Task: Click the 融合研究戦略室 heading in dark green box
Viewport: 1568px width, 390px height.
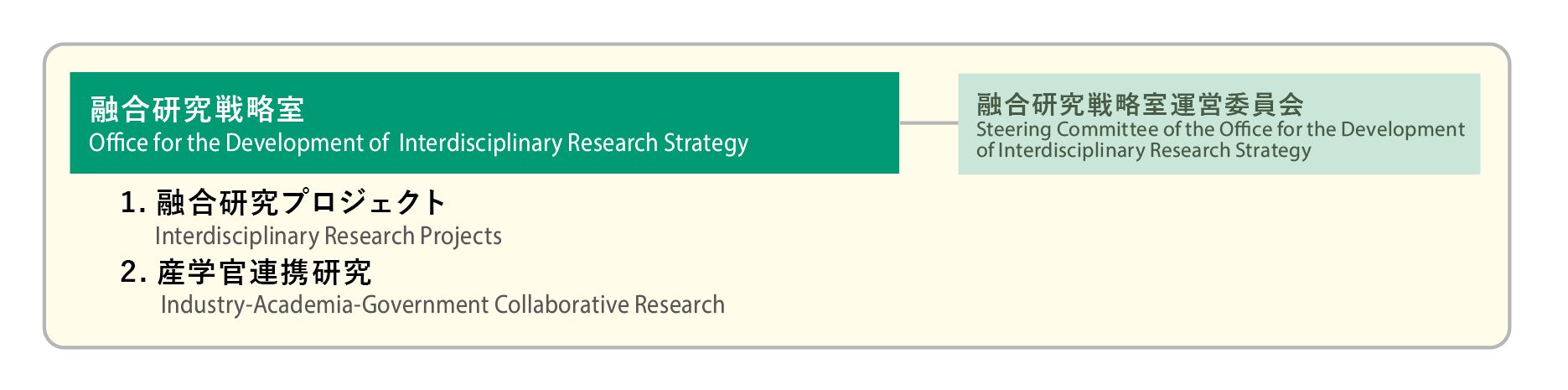Action: (197, 109)
